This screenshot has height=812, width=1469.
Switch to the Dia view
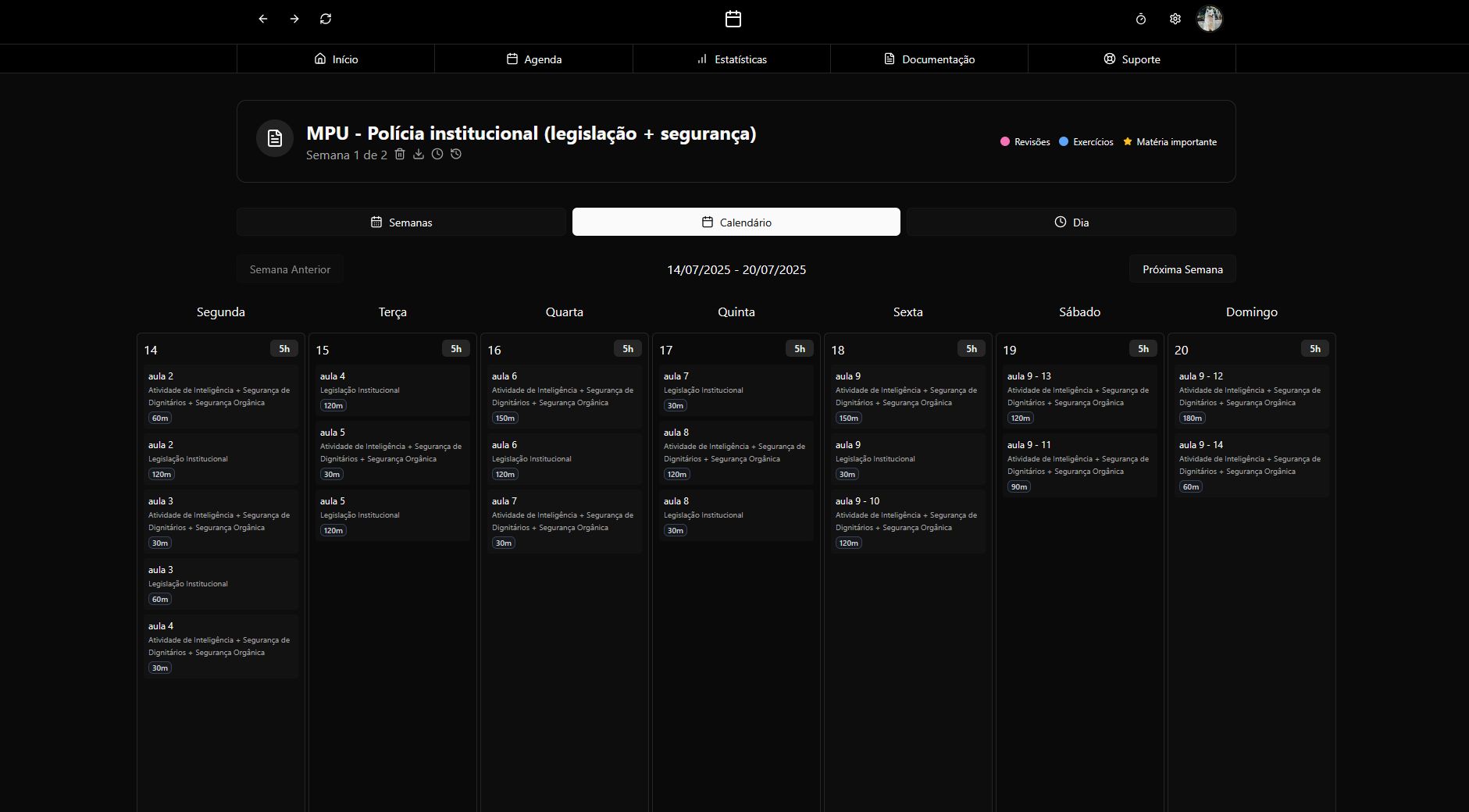(x=1071, y=222)
